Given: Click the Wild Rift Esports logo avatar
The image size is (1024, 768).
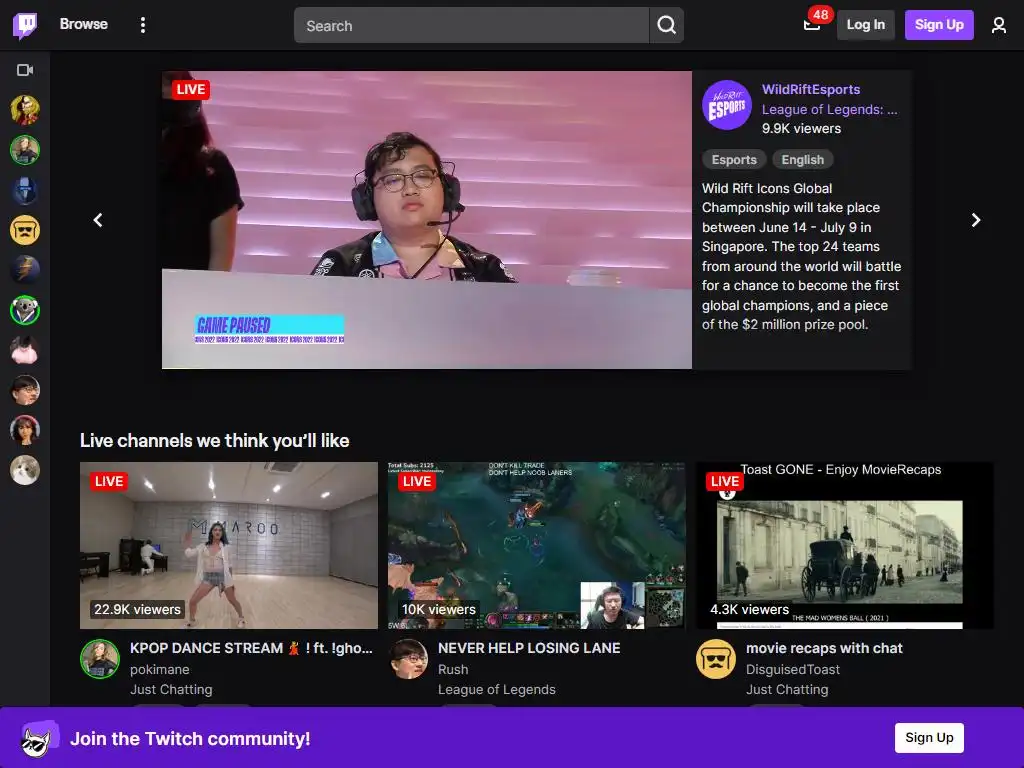Looking at the screenshot, I should tap(726, 105).
